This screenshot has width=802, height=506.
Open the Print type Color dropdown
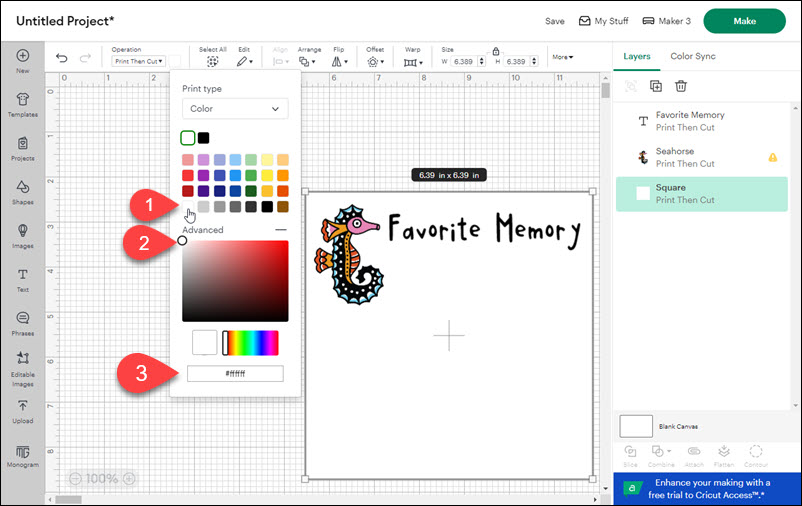point(235,109)
